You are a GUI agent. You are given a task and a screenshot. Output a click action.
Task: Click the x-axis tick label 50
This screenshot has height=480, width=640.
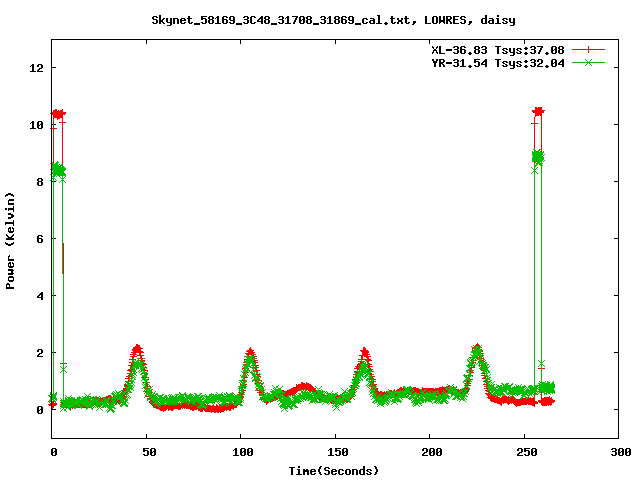(149, 452)
